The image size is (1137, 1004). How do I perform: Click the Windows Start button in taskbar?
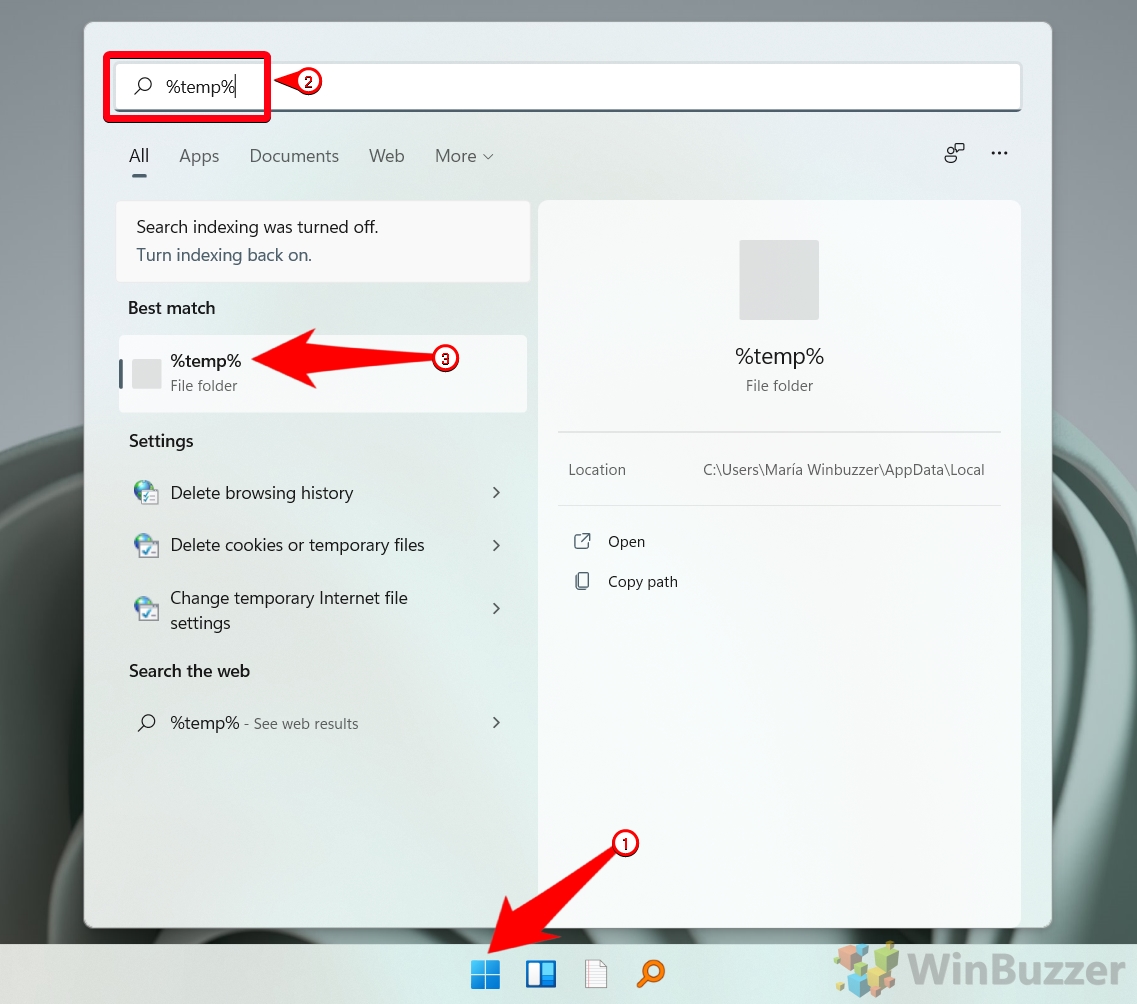point(485,974)
